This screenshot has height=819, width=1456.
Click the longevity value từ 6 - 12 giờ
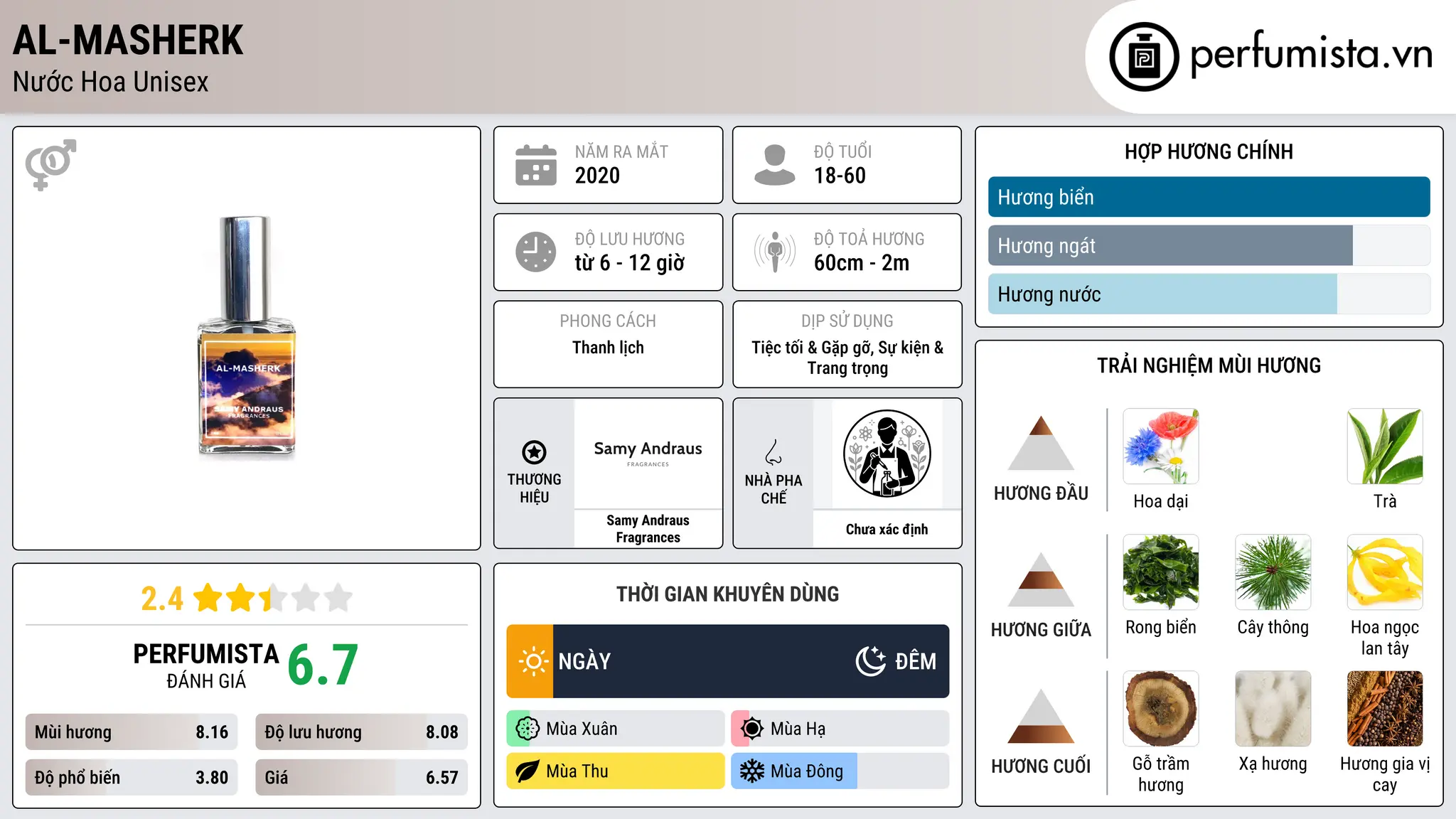[630, 263]
